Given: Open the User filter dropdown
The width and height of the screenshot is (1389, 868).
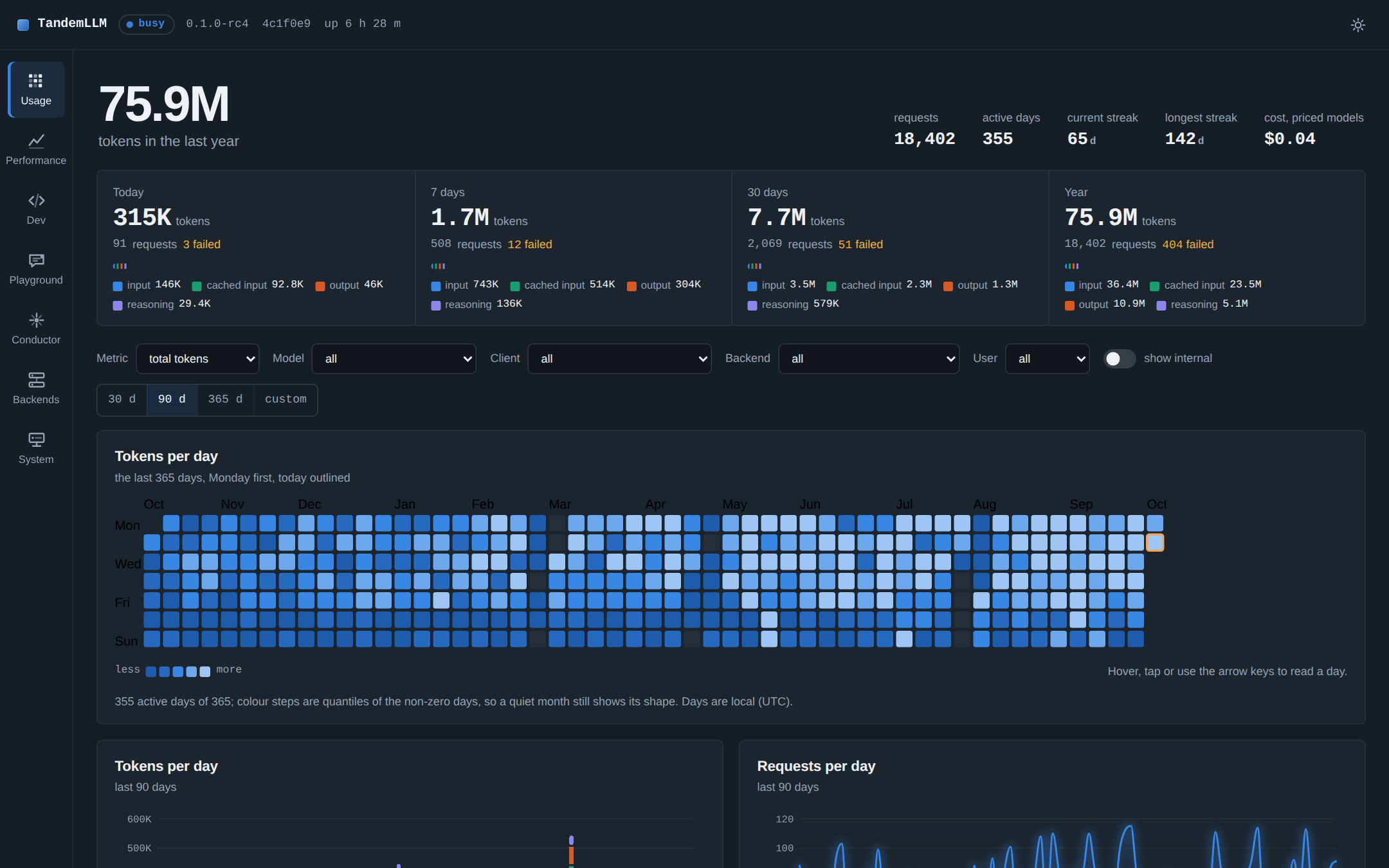Looking at the screenshot, I should [x=1047, y=359].
